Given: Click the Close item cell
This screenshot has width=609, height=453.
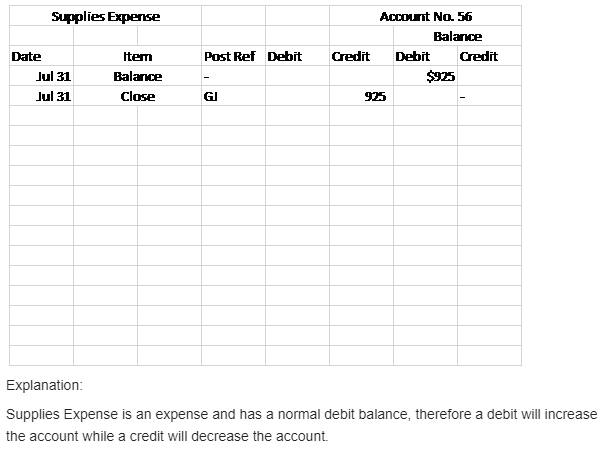Looking at the screenshot, I should (137, 96).
